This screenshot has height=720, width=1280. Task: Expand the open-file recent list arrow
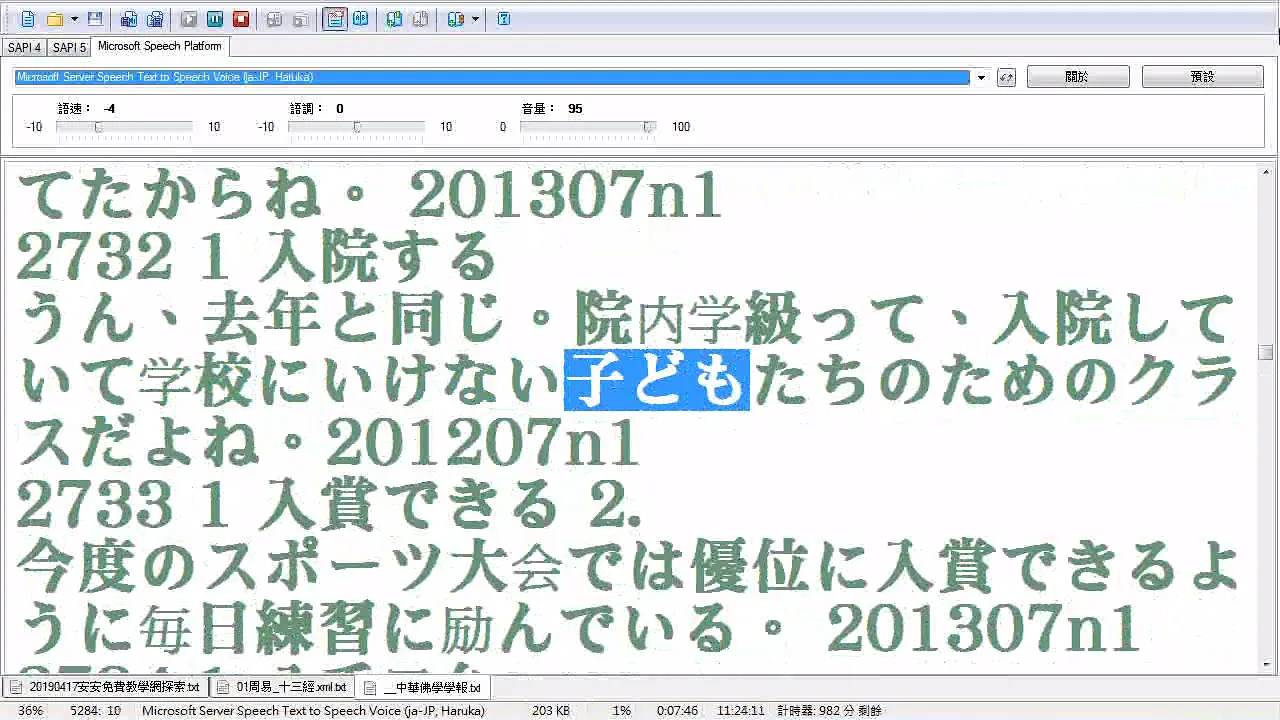[x=74, y=19]
